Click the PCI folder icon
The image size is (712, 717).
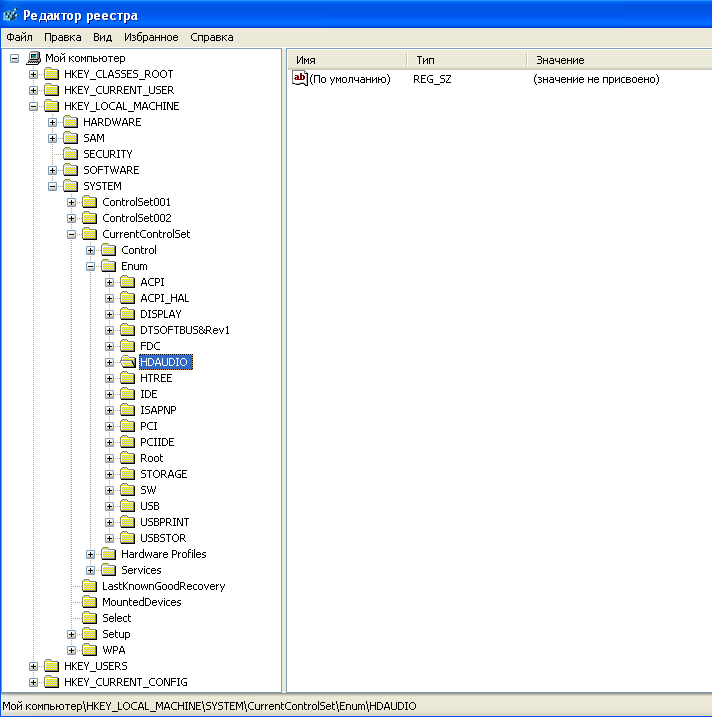(128, 426)
